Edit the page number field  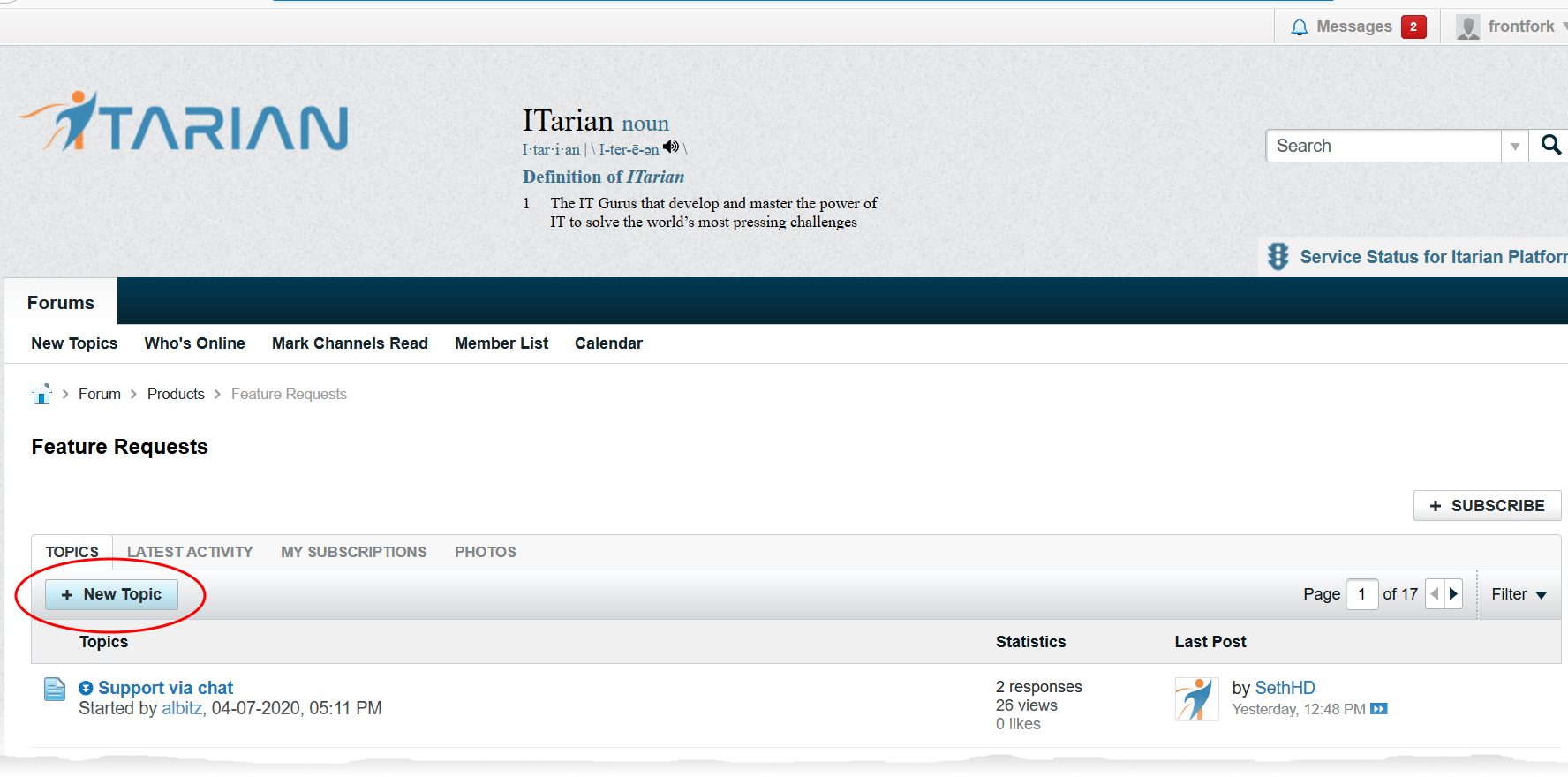tap(1361, 594)
